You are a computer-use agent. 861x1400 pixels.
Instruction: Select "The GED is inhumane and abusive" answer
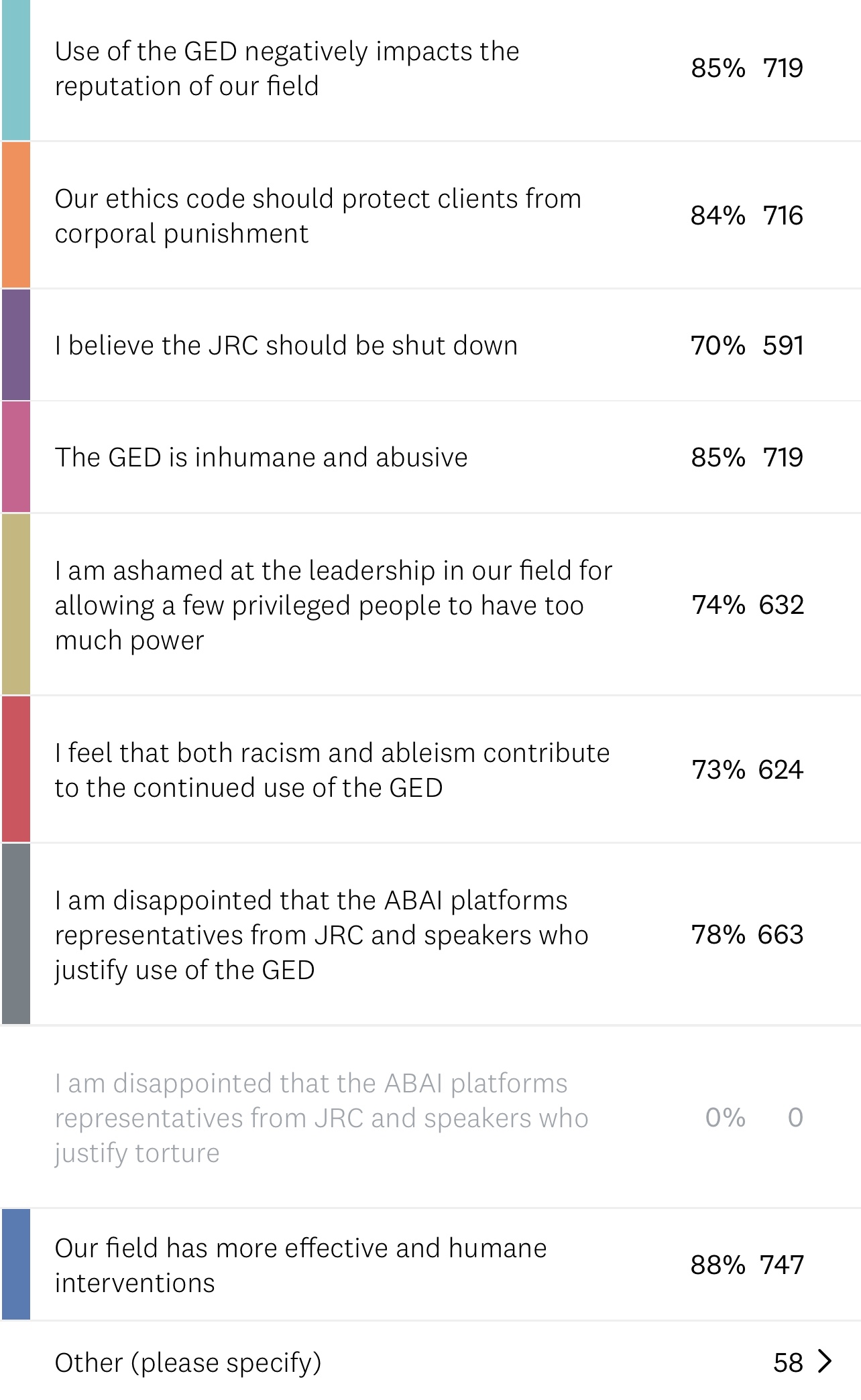(261, 458)
